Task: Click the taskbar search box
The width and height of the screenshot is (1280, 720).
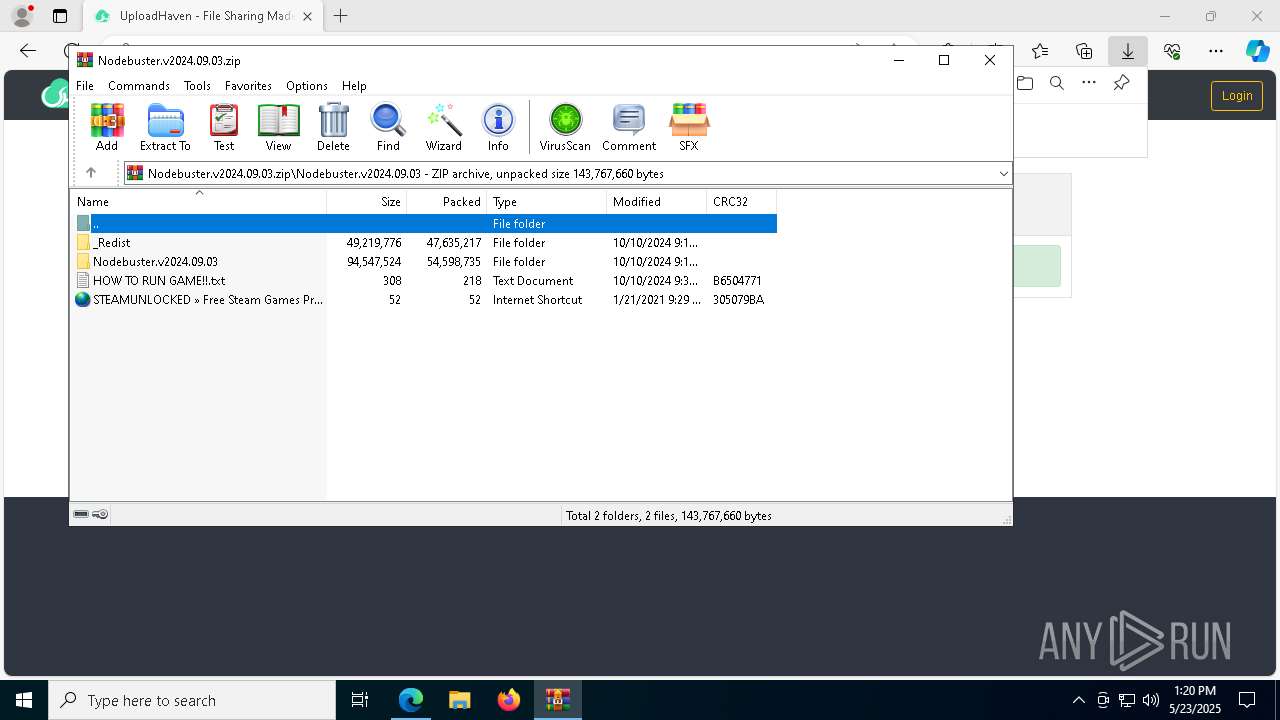Action: [192, 700]
